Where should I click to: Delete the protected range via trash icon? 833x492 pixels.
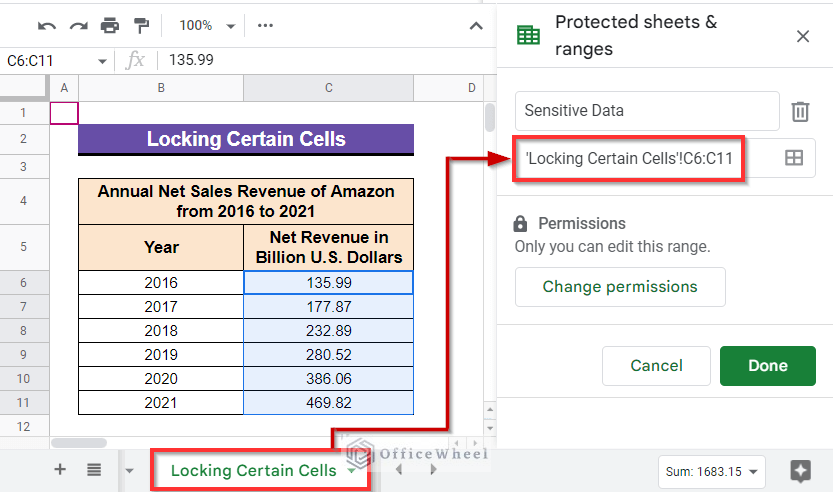tap(800, 112)
